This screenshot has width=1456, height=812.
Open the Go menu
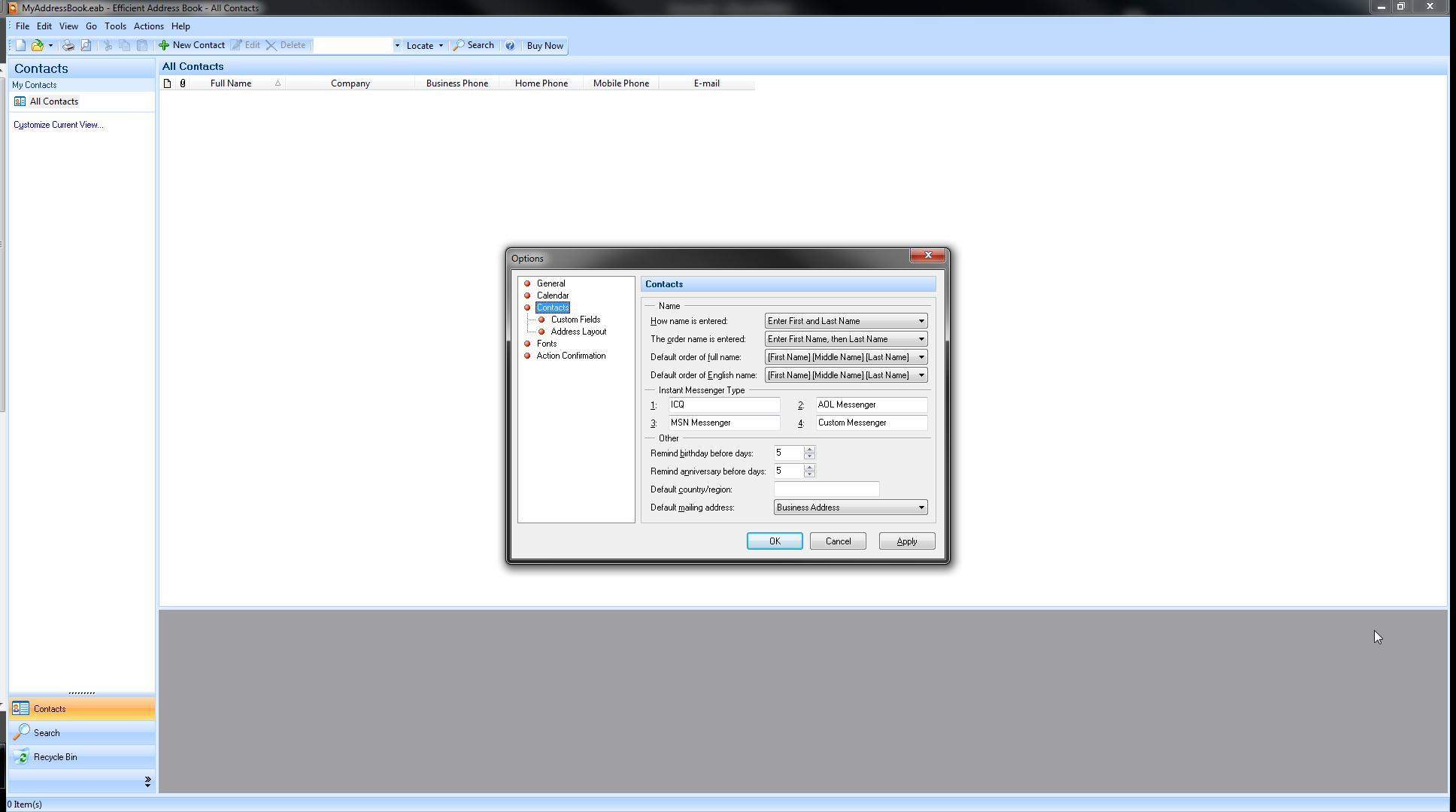click(x=91, y=26)
